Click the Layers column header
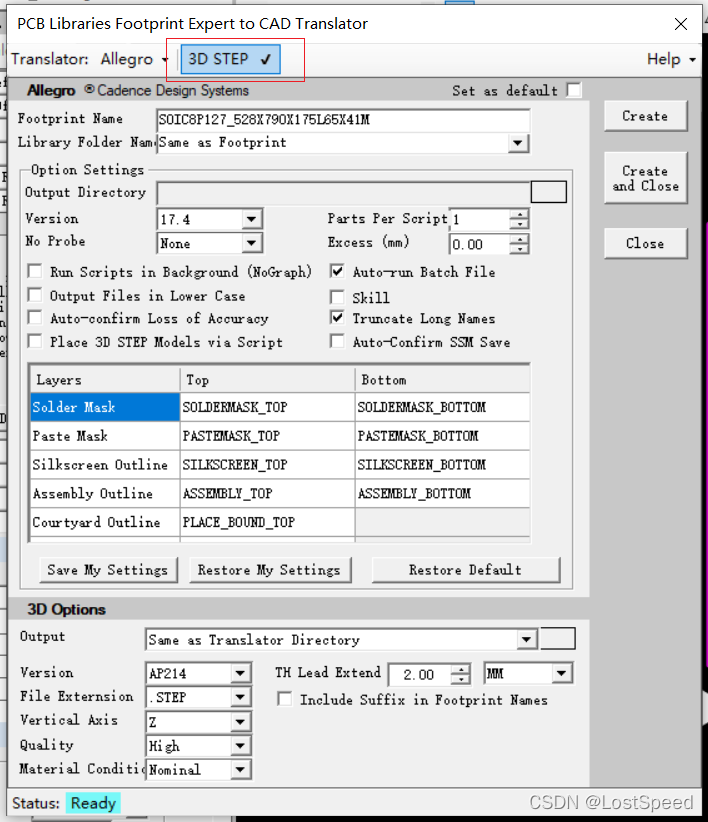 tap(105, 380)
